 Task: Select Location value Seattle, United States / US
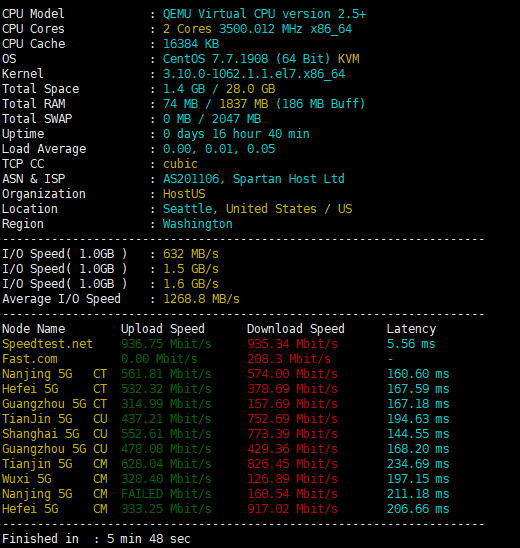[x=257, y=209]
